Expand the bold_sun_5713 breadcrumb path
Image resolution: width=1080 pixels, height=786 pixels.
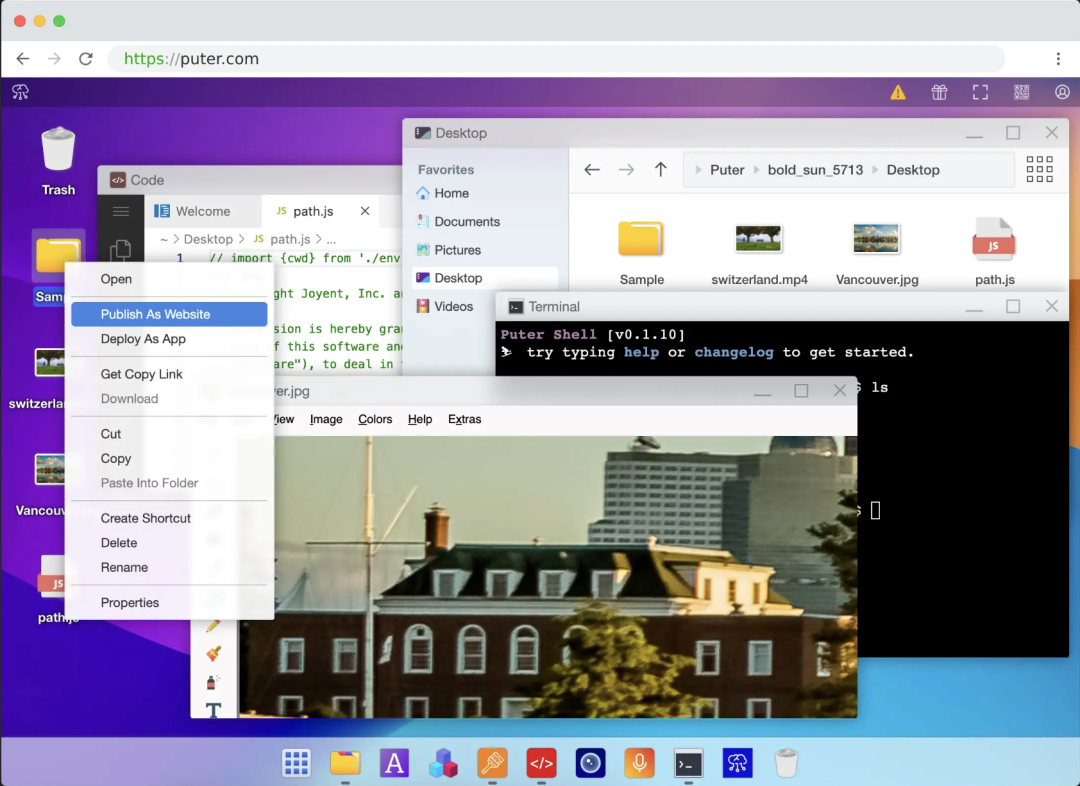tap(815, 170)
